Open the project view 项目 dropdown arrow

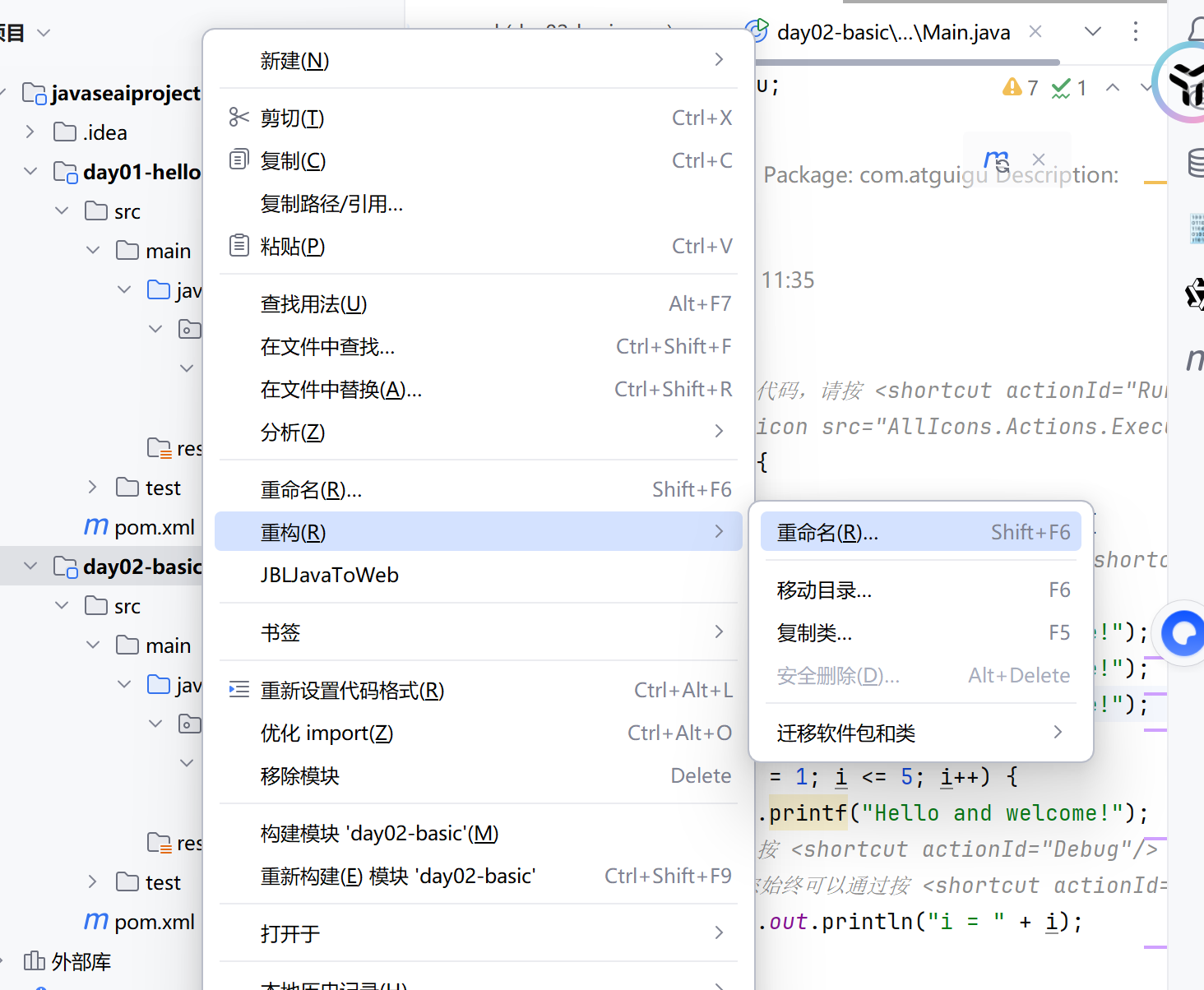tap(44, 33)
